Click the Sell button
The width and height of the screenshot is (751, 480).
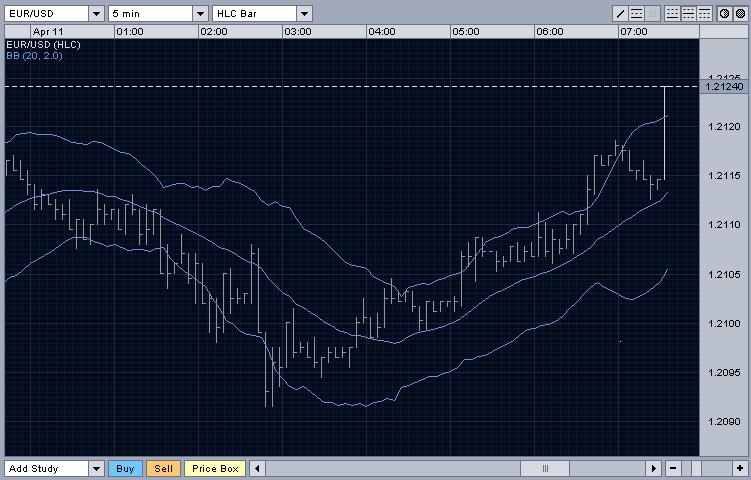tap(163, 468)
